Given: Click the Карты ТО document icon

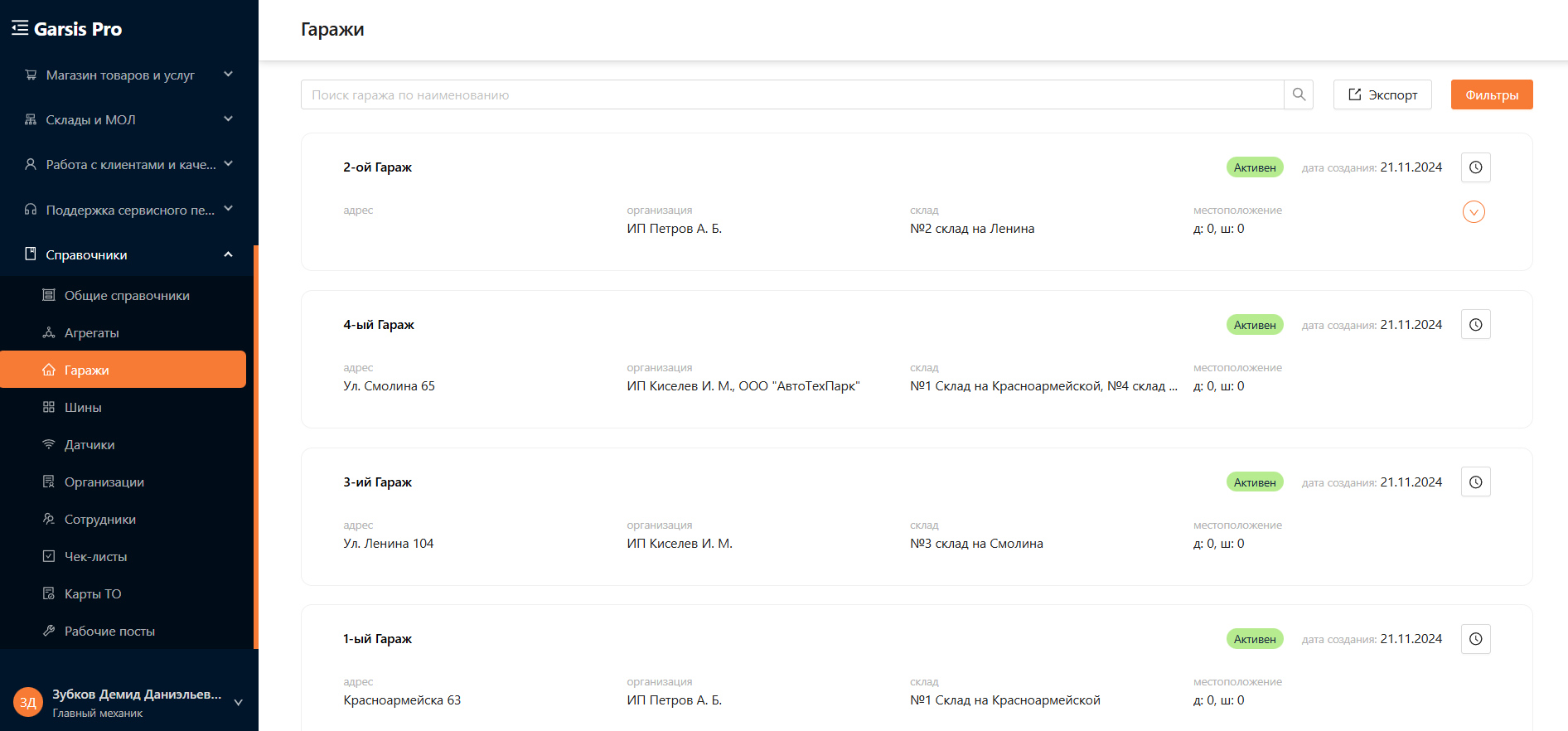Looking at the screenshot, I should tap(49, 593).
